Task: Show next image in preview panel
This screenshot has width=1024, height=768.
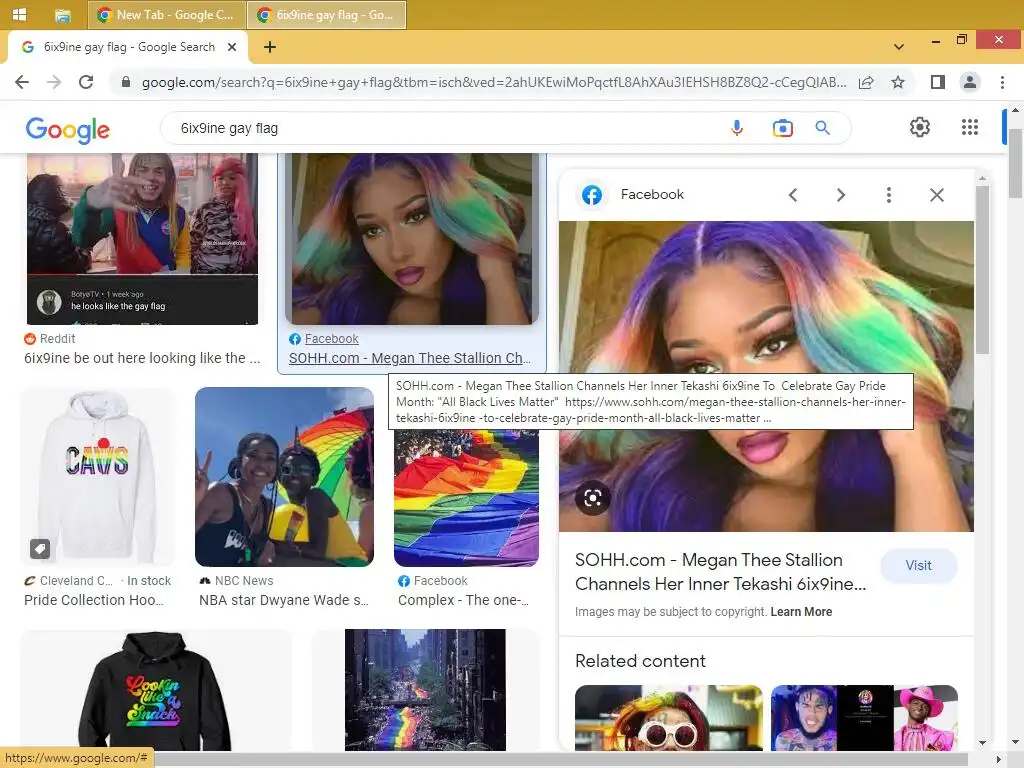Action: pyautogui.click(x=840, y=195)
